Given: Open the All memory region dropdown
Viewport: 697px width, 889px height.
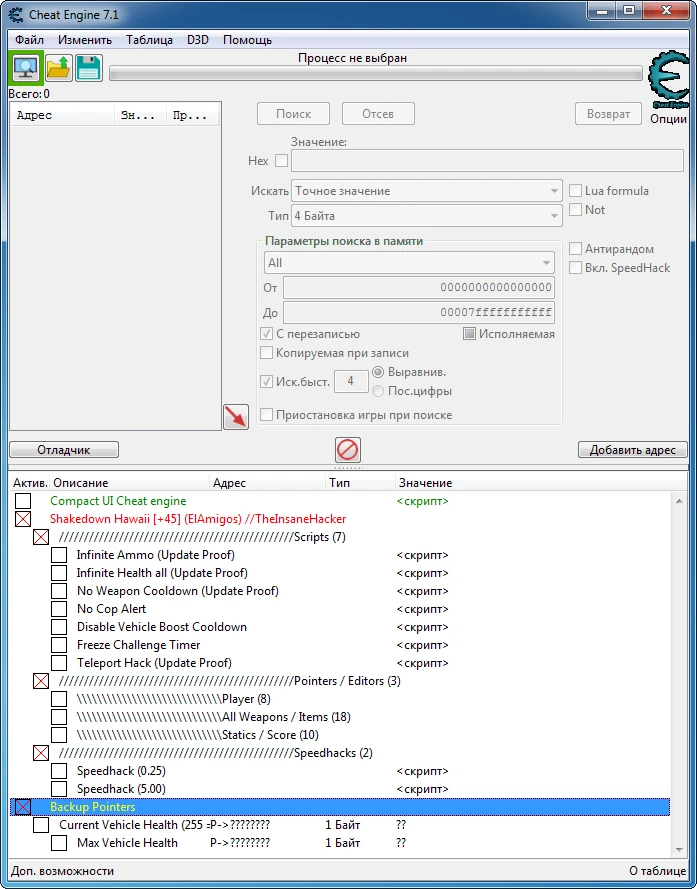Looking at the screenshot, I should 409,263.
